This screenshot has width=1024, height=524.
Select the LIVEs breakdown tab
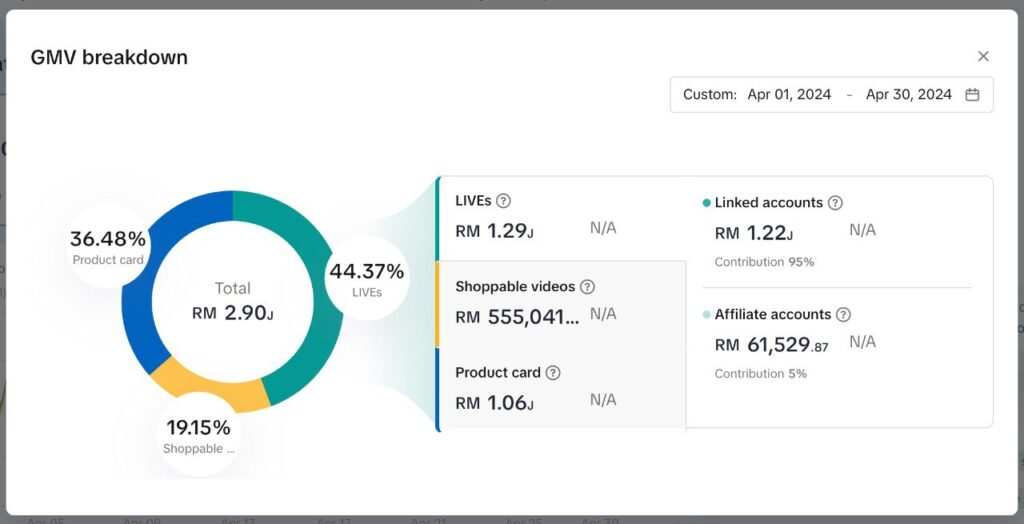pyautogui.click(x=561, y=219)
